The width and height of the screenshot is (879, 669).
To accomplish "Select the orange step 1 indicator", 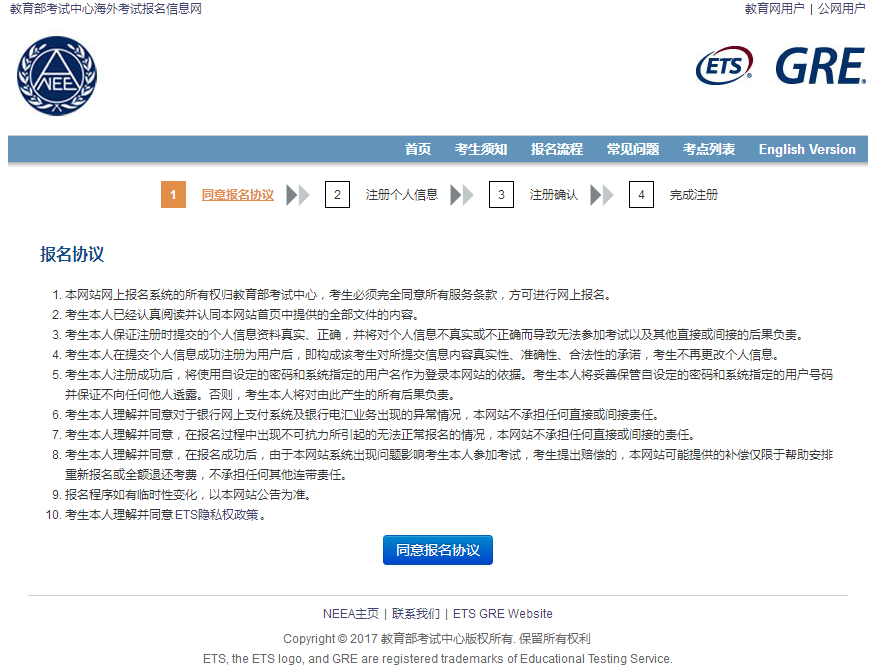I will point(172,194).
